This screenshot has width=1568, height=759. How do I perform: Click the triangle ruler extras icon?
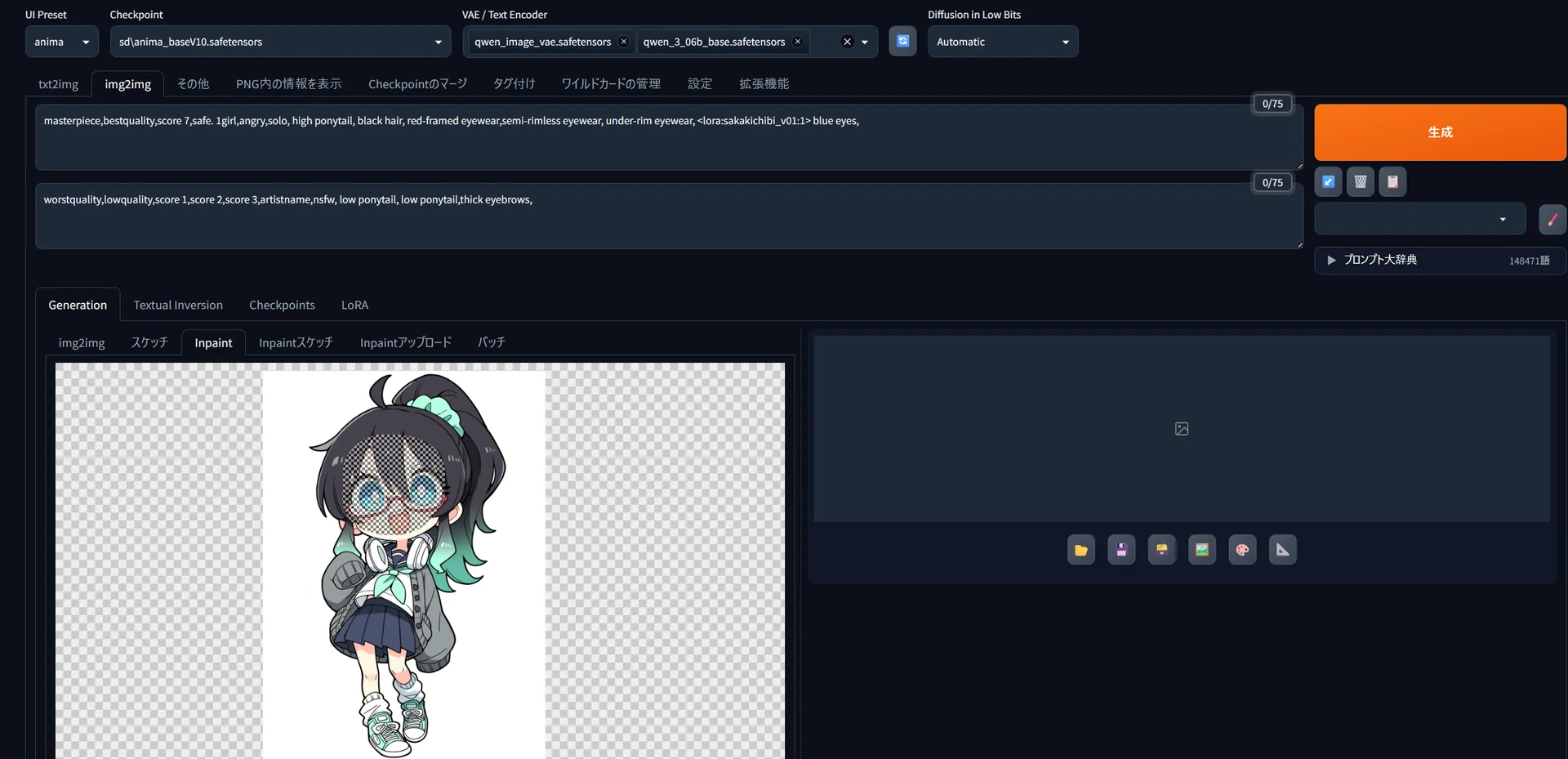point(1283,550)
